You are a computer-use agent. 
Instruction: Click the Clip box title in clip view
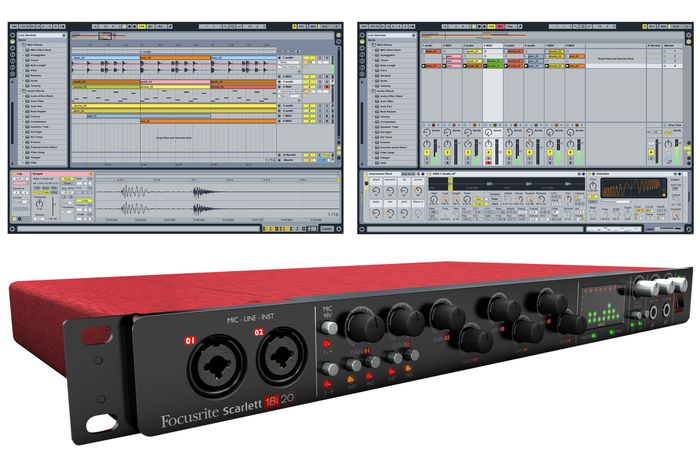[x=20, y=174]
